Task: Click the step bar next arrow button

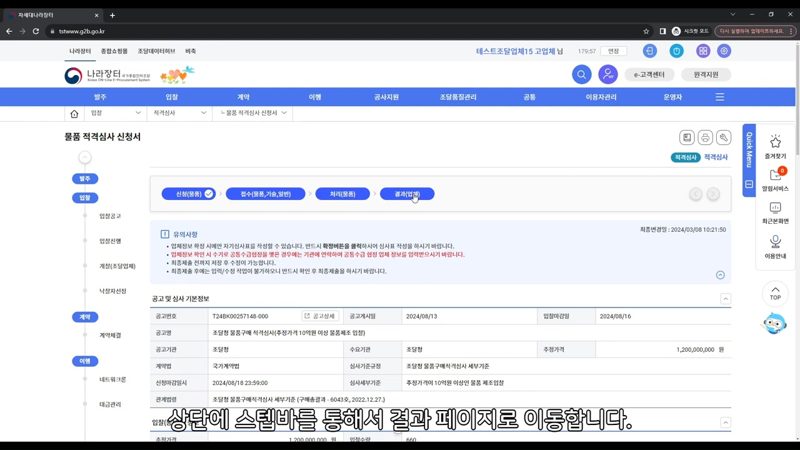Action: coord(713,194)
